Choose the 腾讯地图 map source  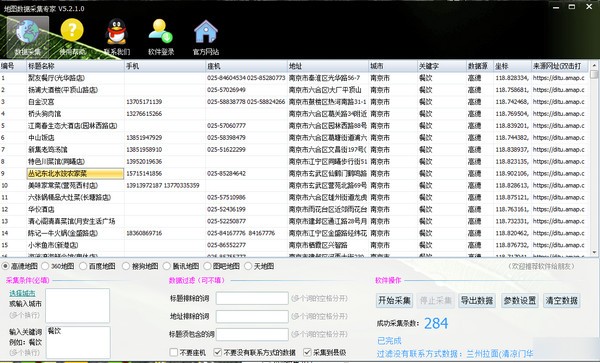click(x=167, y=266)
